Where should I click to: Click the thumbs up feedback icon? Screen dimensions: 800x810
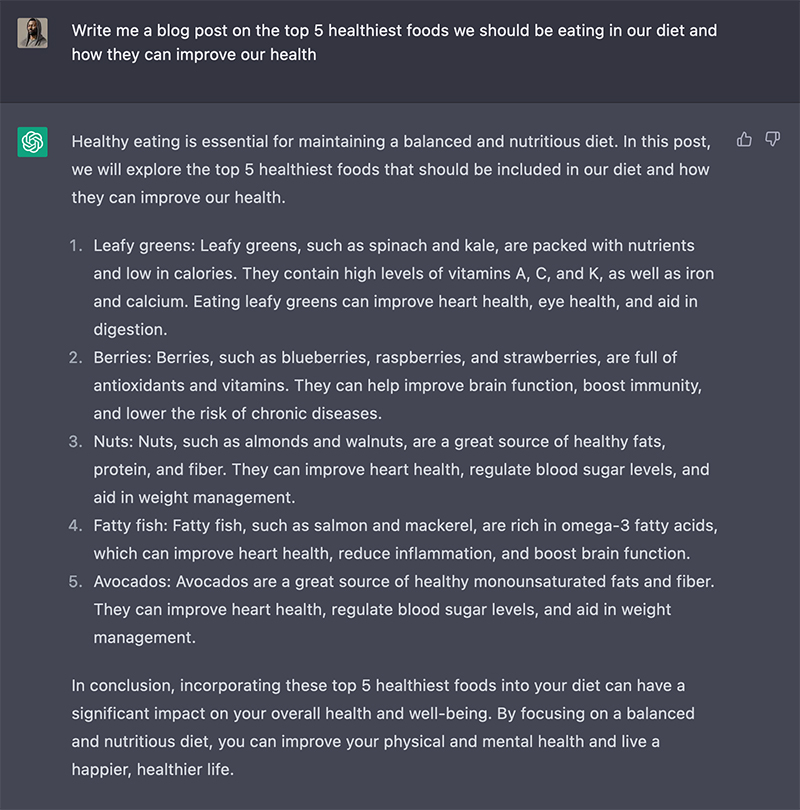[744, 139]
